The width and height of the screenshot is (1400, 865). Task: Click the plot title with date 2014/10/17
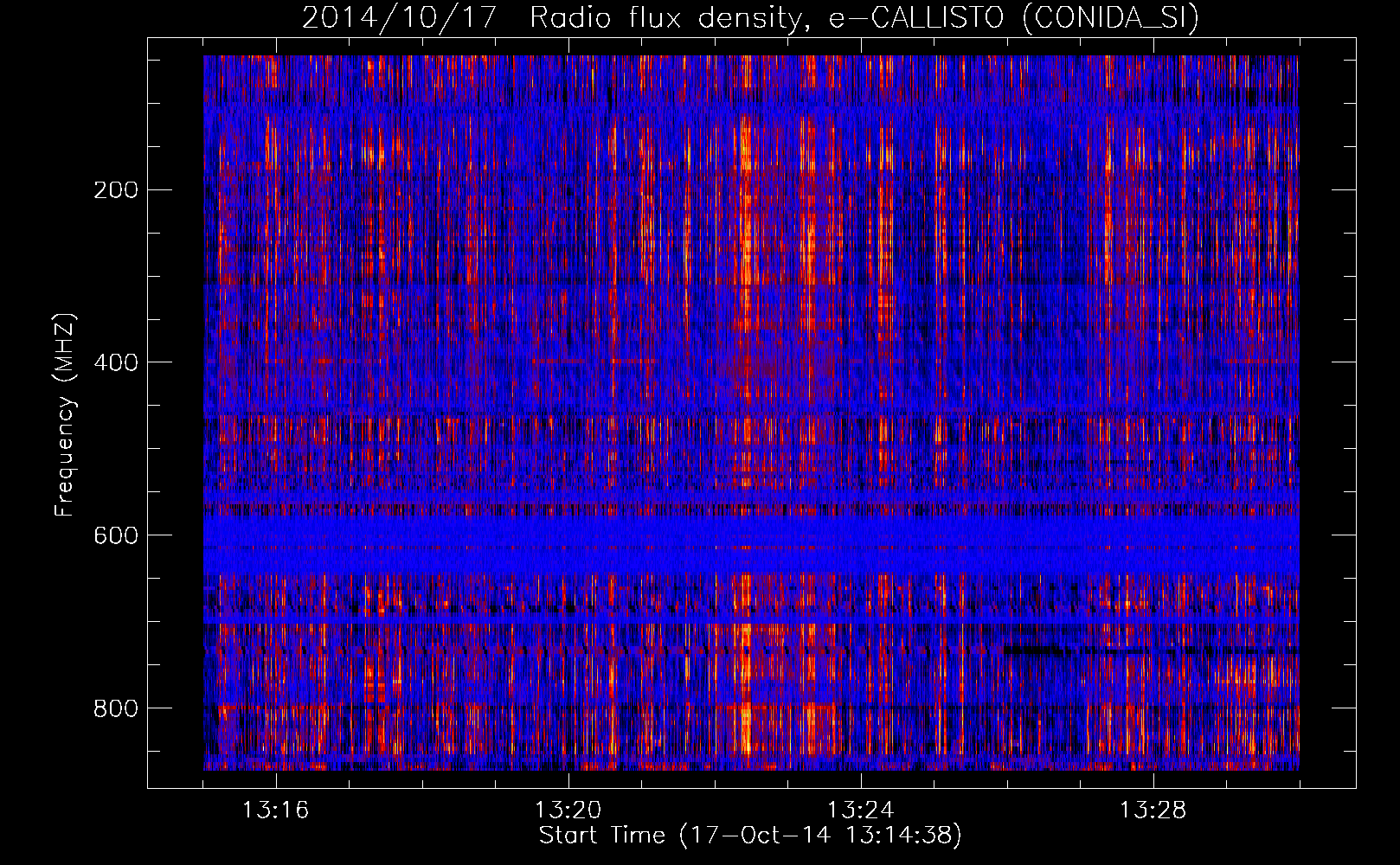pos(750,17)
